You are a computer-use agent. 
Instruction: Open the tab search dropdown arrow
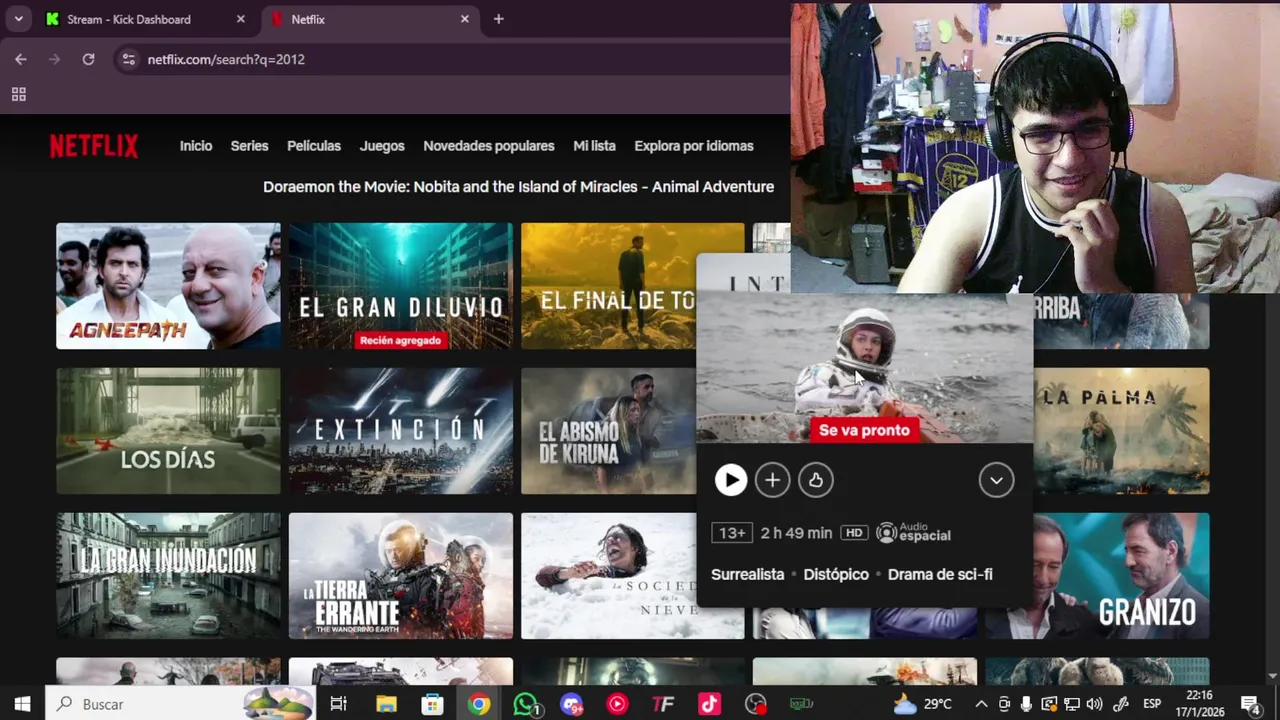pyautogui.click(x=18, y=19)
